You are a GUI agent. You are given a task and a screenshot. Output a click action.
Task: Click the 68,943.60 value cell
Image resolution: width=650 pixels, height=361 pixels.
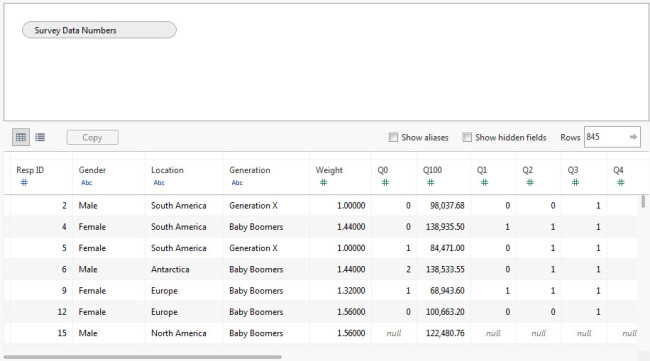(444, 291)
